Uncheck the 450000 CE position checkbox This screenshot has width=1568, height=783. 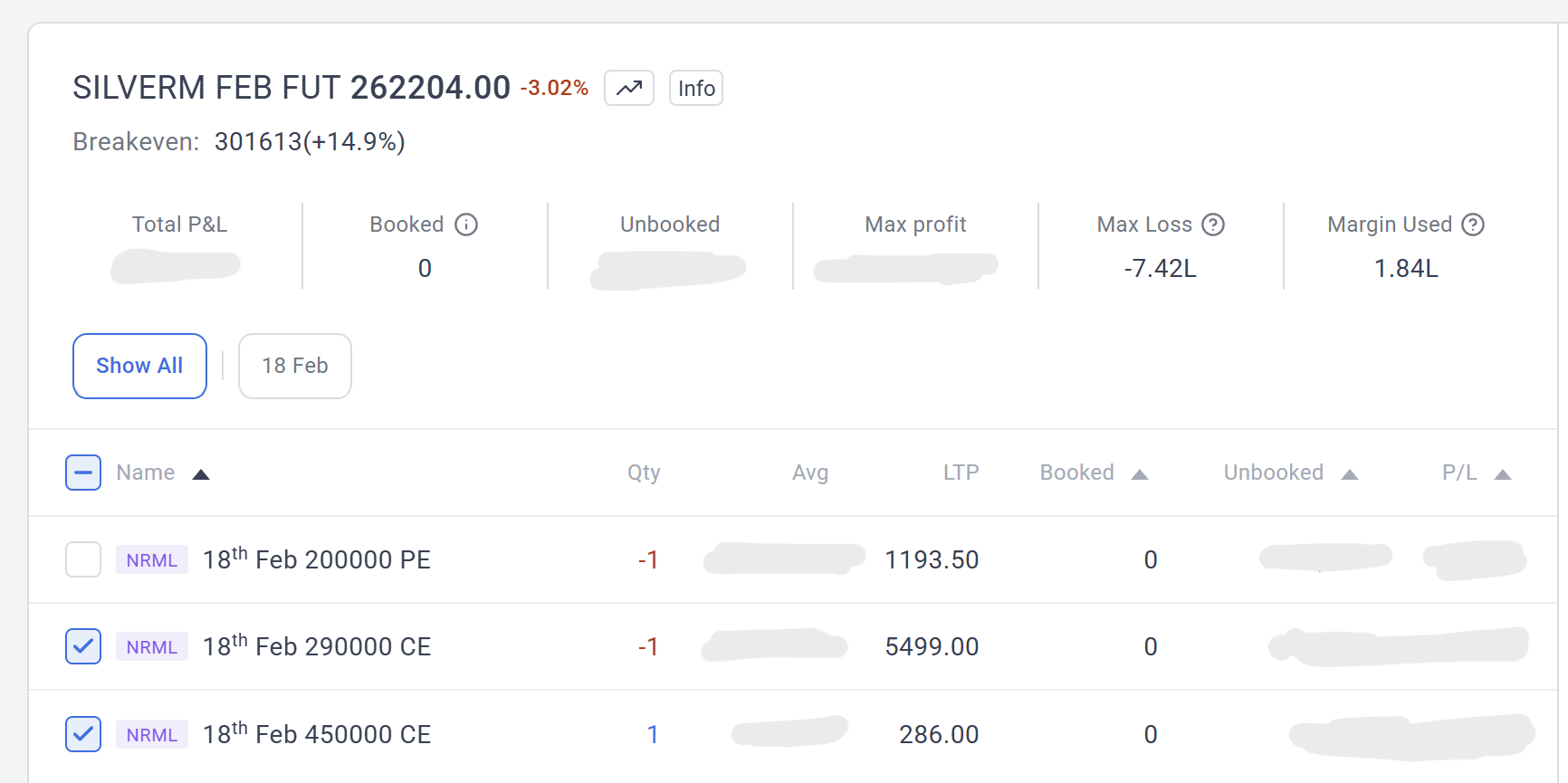(83, 734)
